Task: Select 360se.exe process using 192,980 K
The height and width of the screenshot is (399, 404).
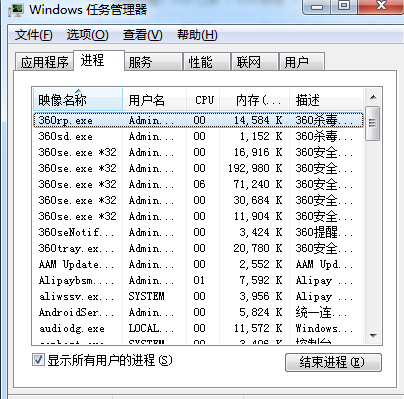Action: tap(198, 168)
